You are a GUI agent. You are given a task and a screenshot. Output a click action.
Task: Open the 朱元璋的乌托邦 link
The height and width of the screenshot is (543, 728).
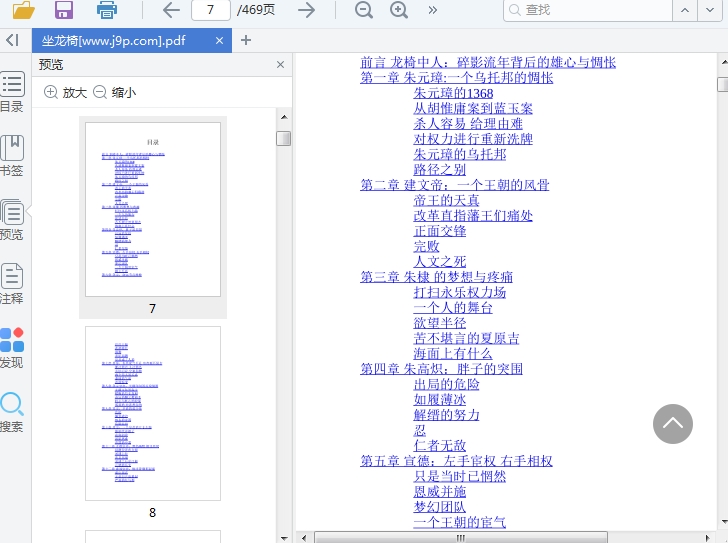point(460,154)
